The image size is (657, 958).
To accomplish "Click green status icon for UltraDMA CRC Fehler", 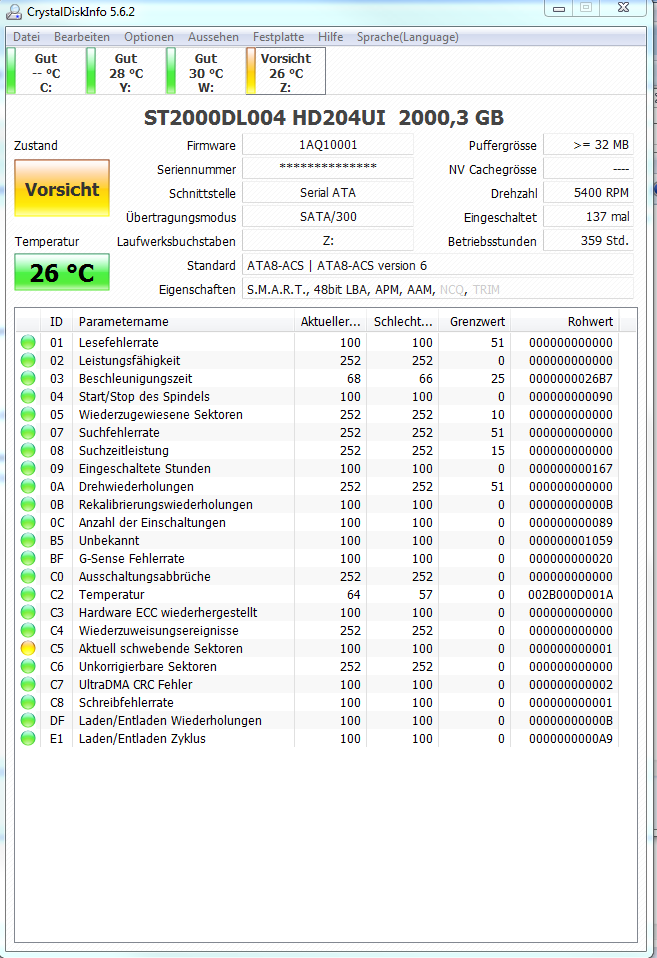I will click(28, 684).
